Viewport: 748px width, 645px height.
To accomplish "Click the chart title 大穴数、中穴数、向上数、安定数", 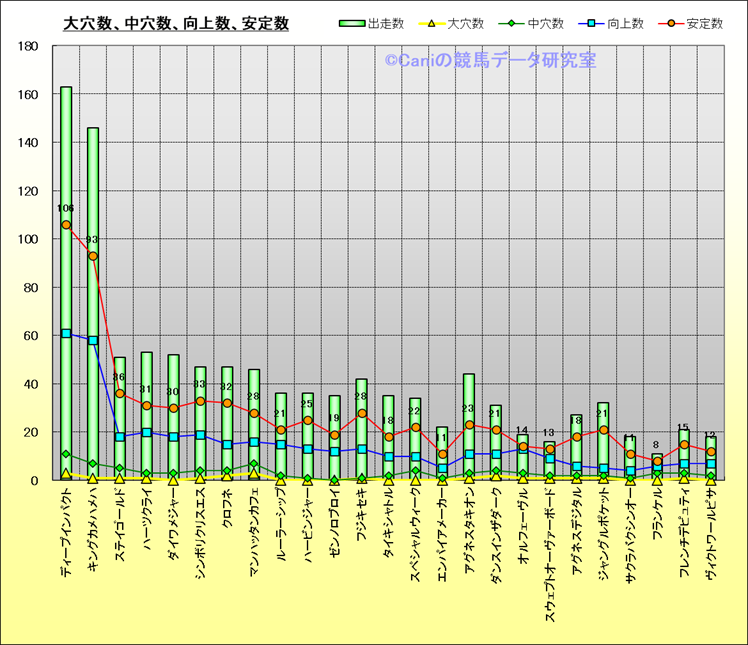I will pos(176,23).
